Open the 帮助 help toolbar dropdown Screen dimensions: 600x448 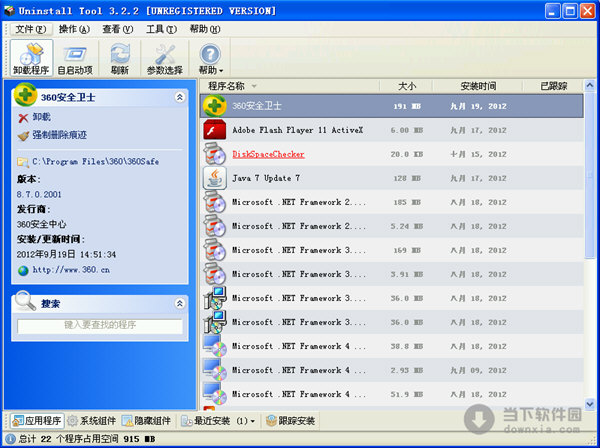pos(210,58)
